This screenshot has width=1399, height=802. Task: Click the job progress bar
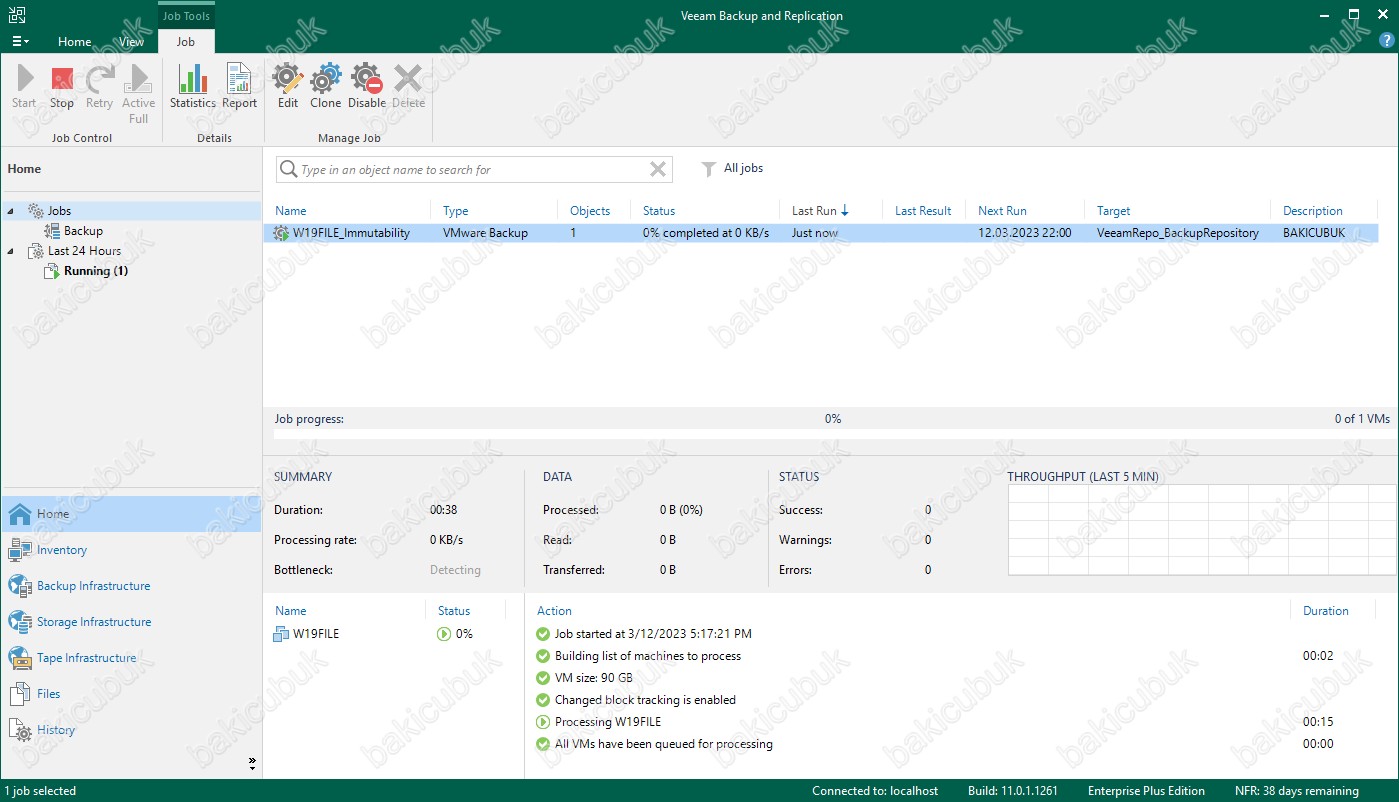pyautogui.click(x=831, y=435)
